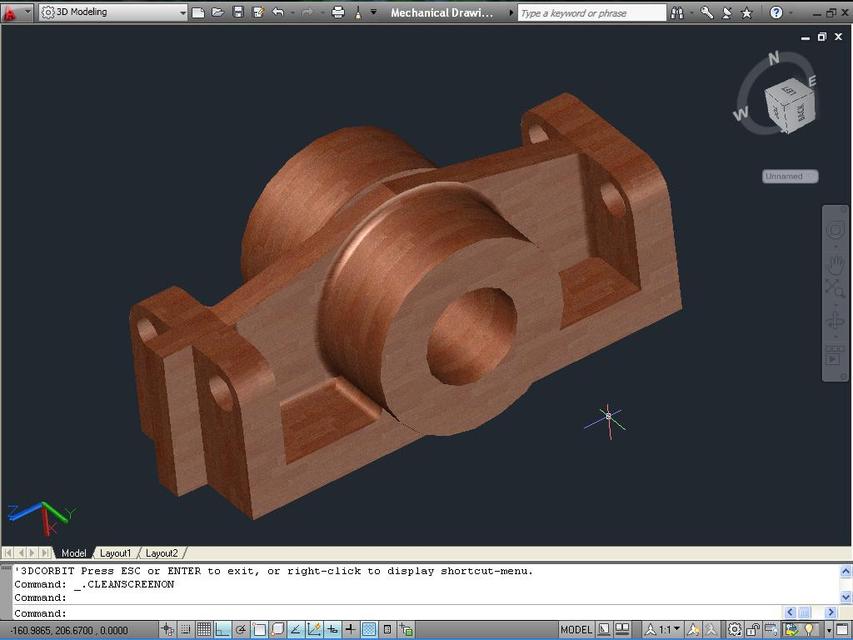Open the Pan tool in the navigation bar
This screenshot has width=853, height=640.
tap(835, 264)
